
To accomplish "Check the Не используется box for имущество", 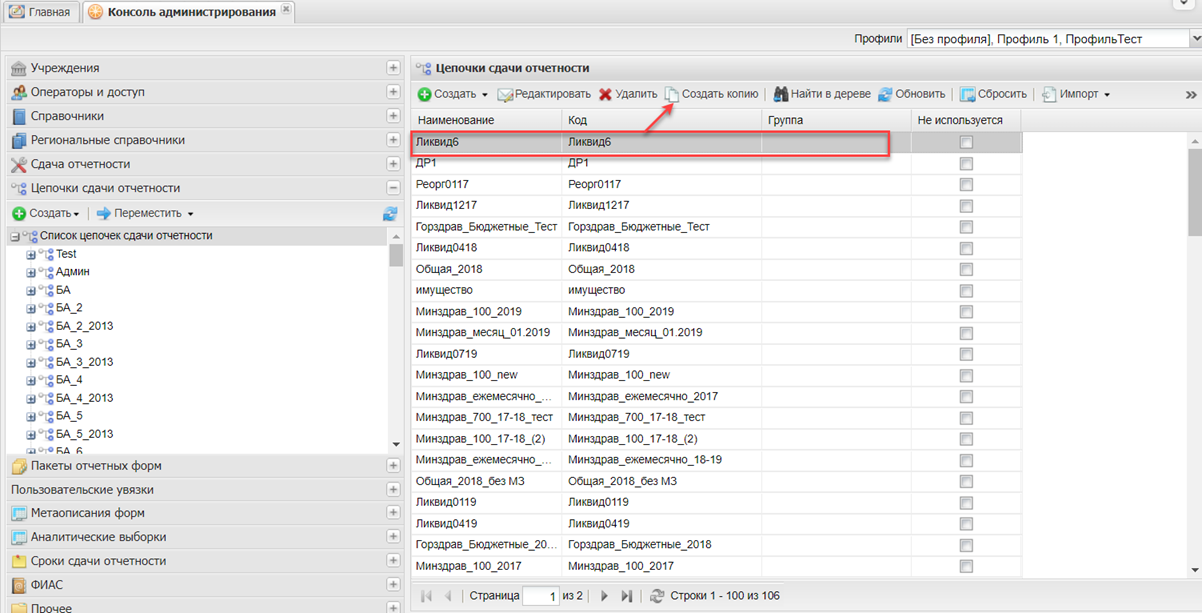I will point(966,291).
